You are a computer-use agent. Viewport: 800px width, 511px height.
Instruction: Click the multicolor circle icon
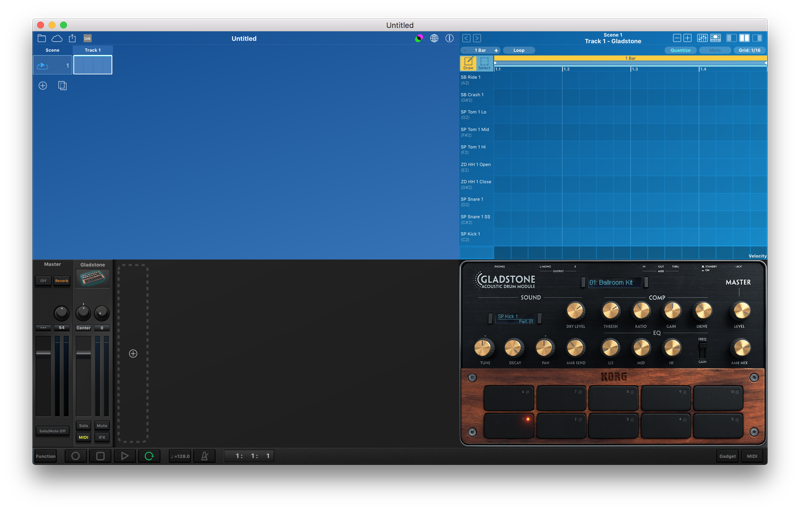tap(419, 38)
